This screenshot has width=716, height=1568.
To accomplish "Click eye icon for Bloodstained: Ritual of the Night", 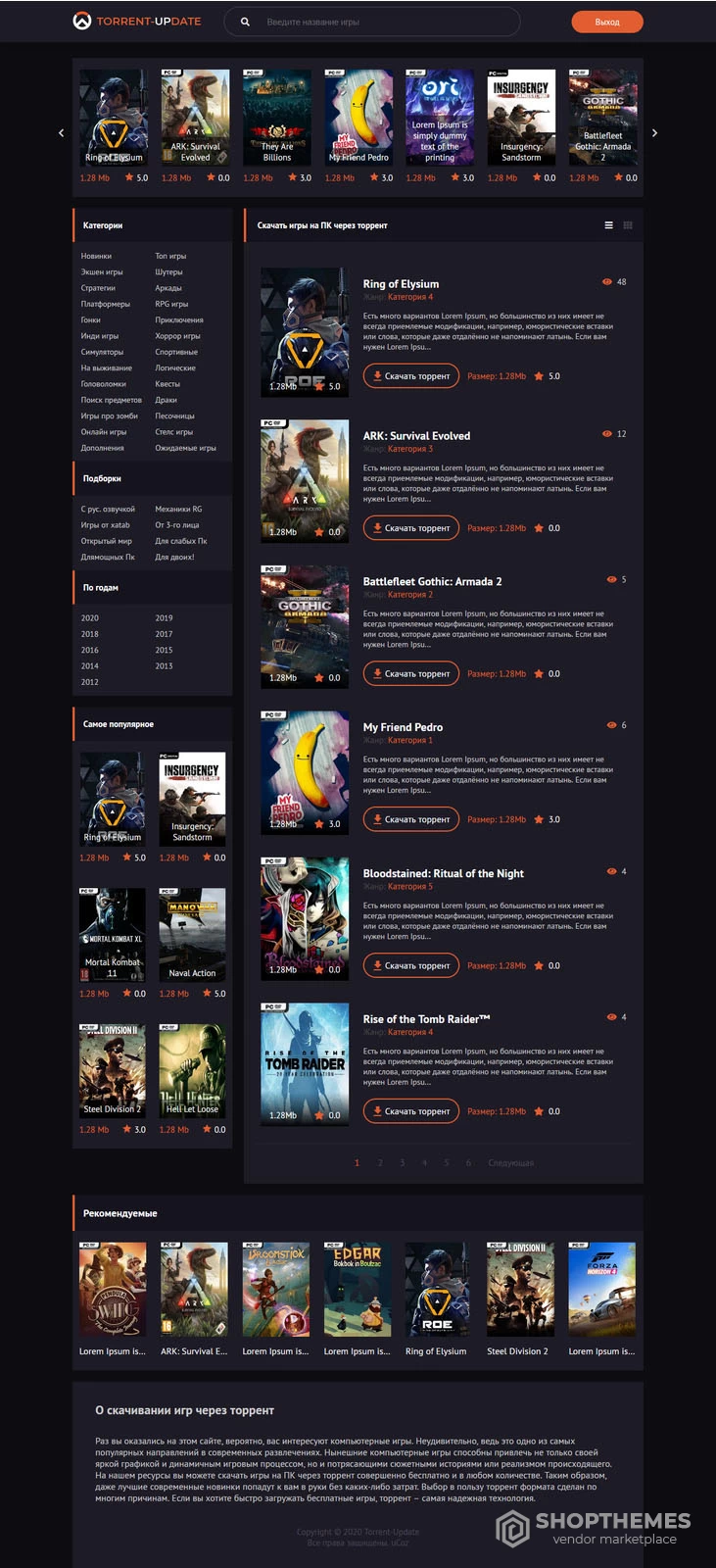I will (611, 871).
